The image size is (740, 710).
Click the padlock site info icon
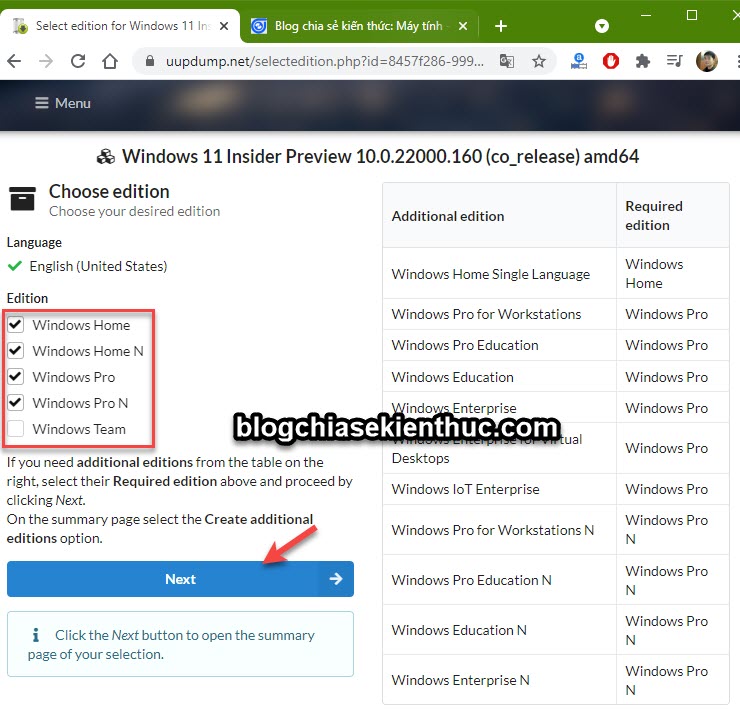pos(150,61)
